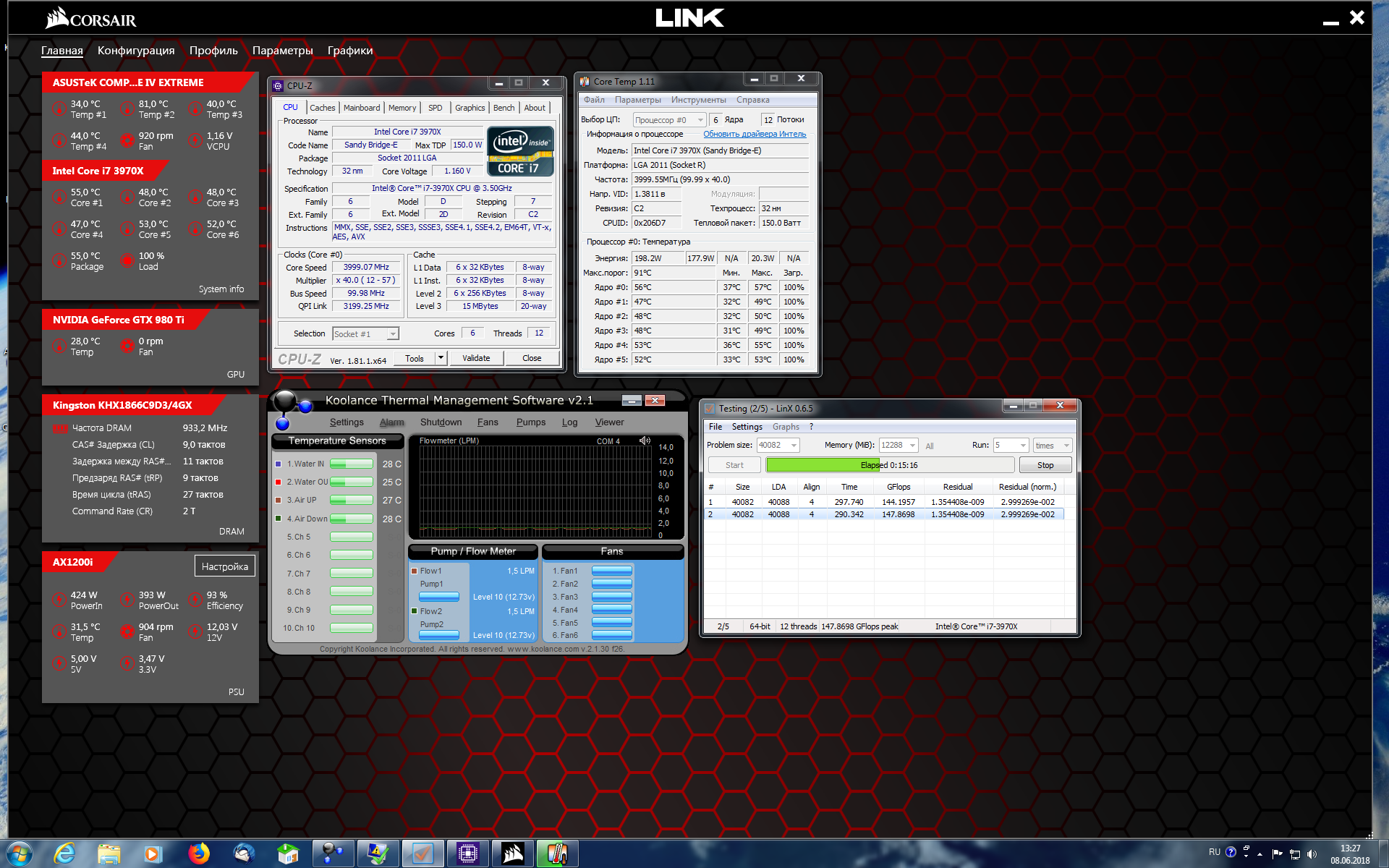Click the Обновить драйвера Интель link
The height and width of the screenshot is (868, 1389).
[755, 135]
